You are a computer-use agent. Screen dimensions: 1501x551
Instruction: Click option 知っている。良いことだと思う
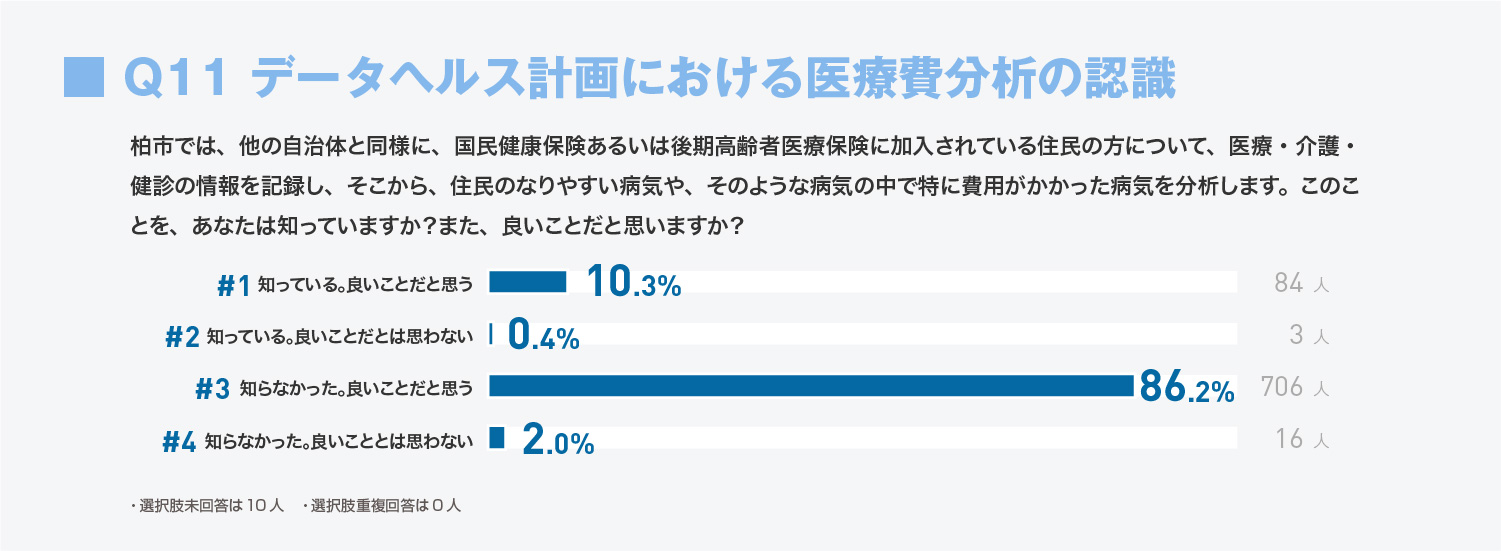pyautogui.click(x=365, y=285)
